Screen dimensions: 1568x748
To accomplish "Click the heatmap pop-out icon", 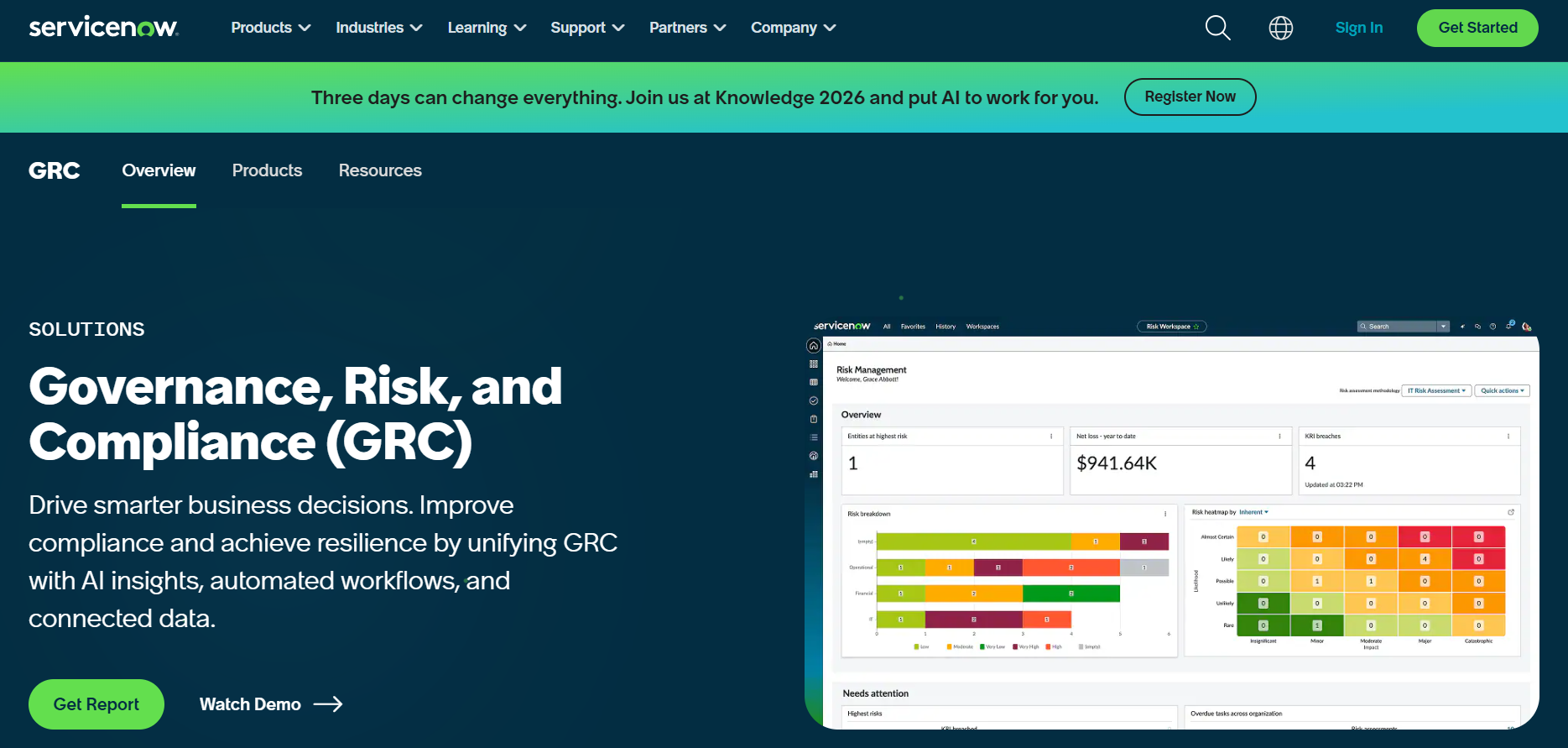I will coord(1511,512).
